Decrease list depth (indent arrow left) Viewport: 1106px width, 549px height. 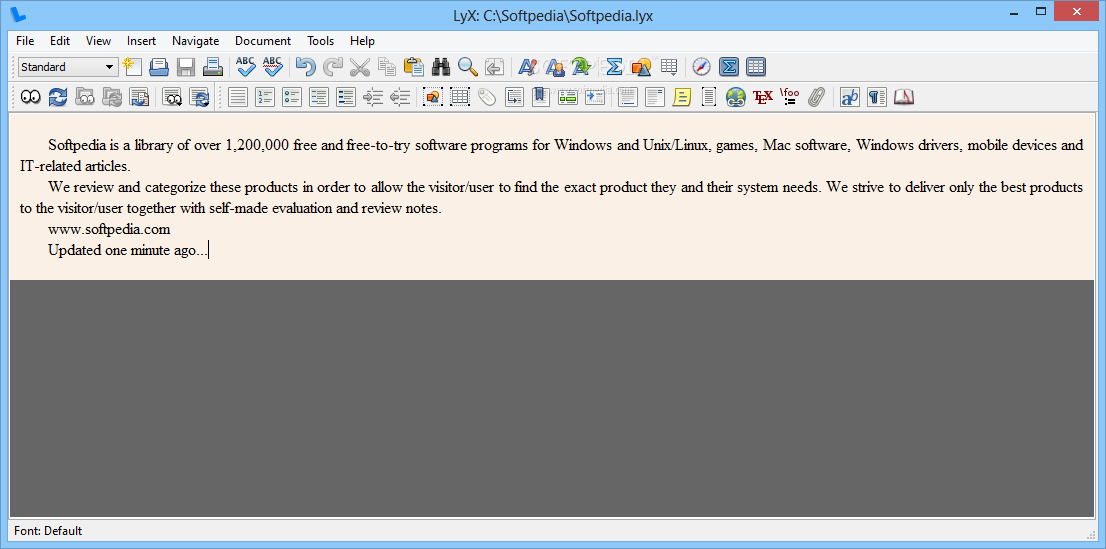[x=400, y=97]
